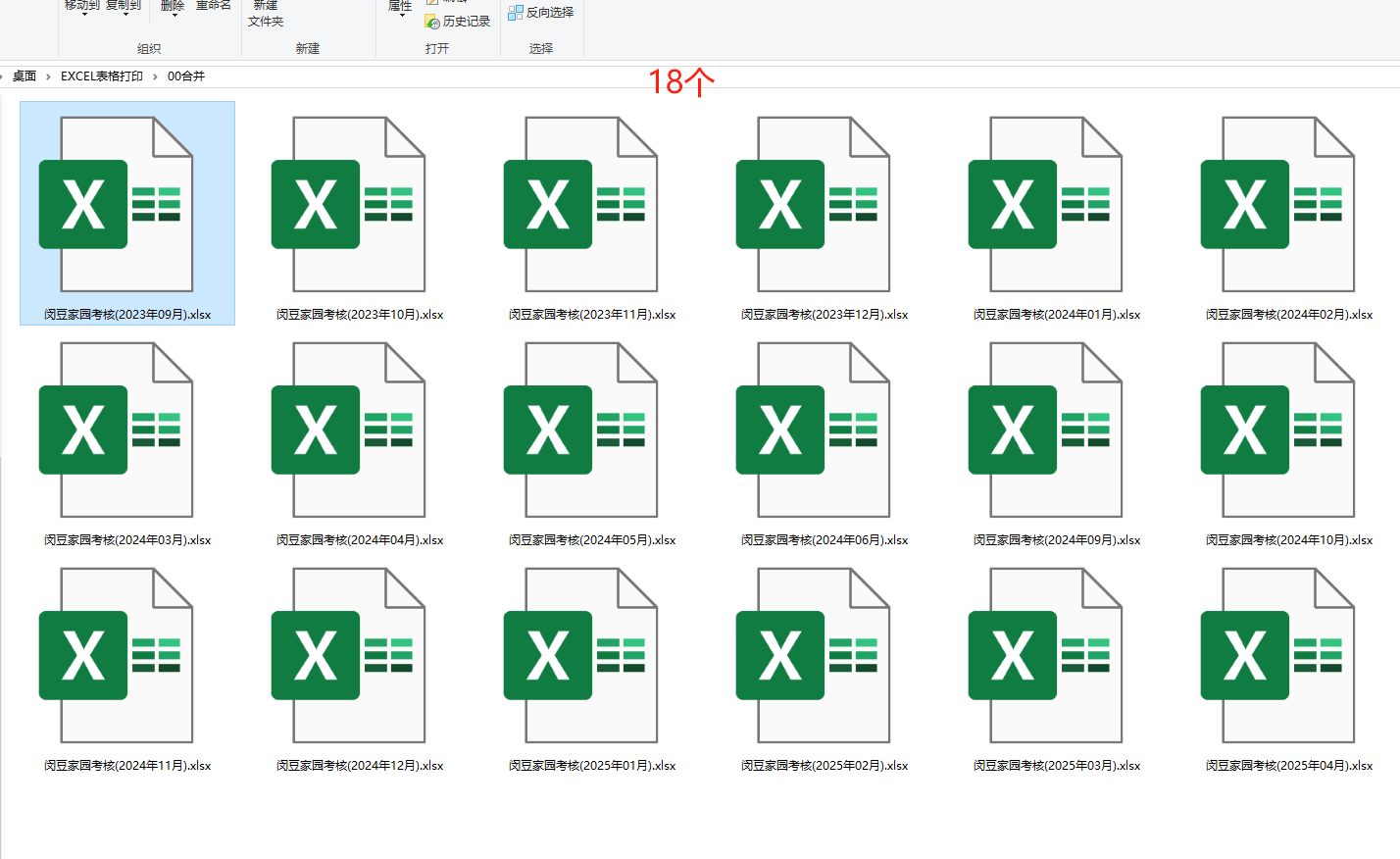Select file 闵豆家园考核(2024年05月).xlsx icon

pos(580,429)
